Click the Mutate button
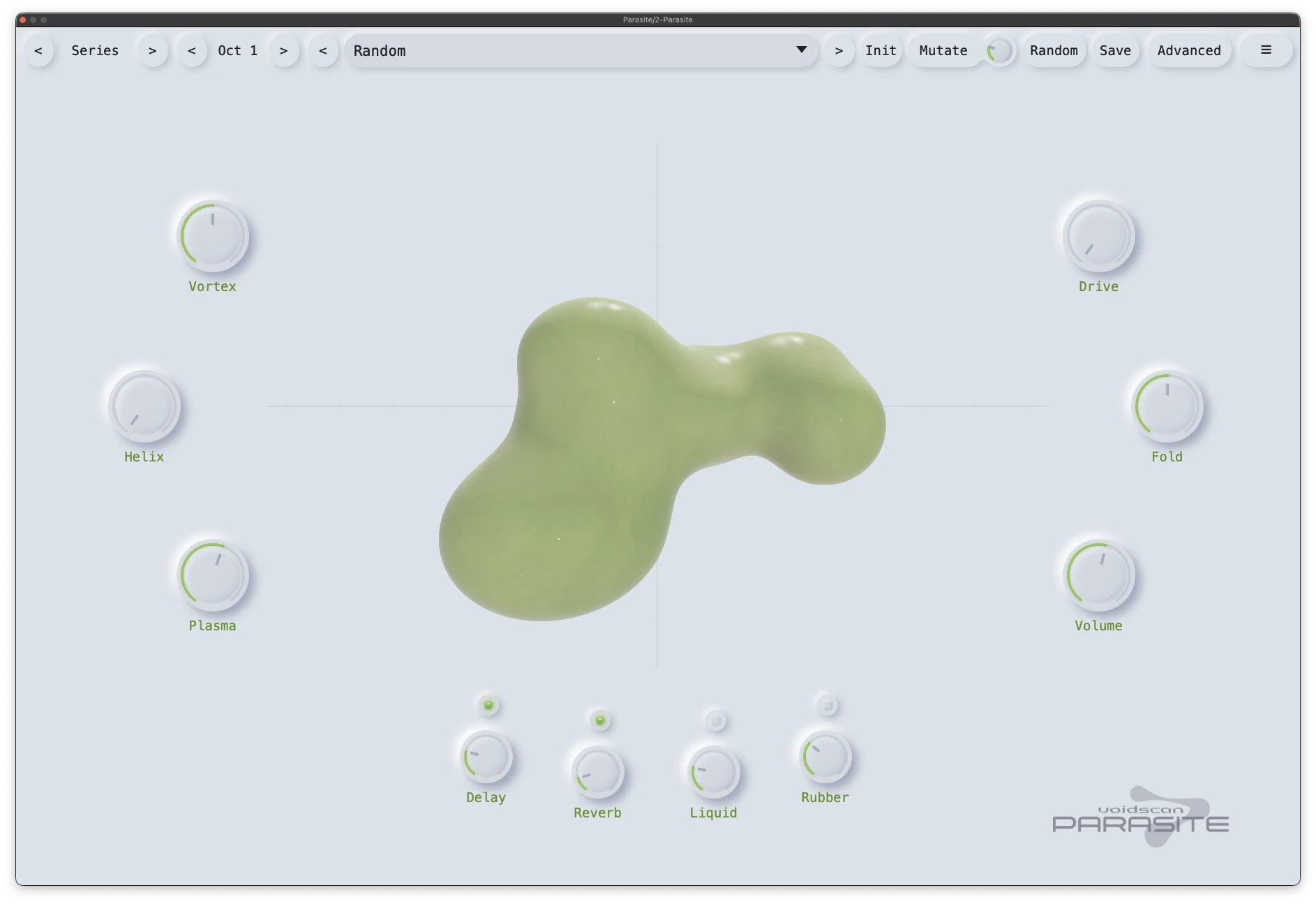 (x=943, y=51)
